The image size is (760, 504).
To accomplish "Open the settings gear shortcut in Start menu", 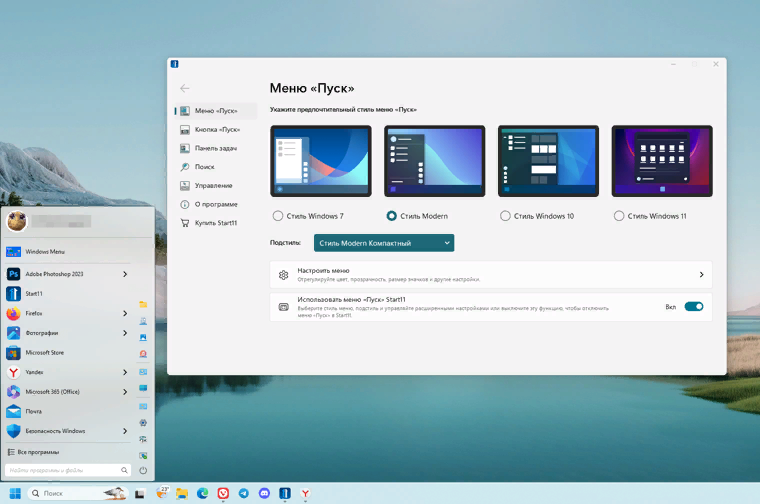I will 143,423.
